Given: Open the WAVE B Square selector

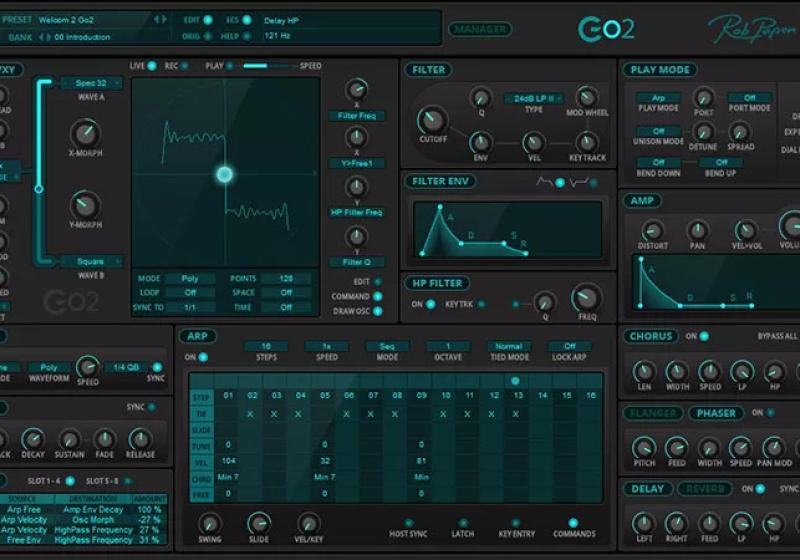Looking at the screenshot, I should tap(91, 262).
